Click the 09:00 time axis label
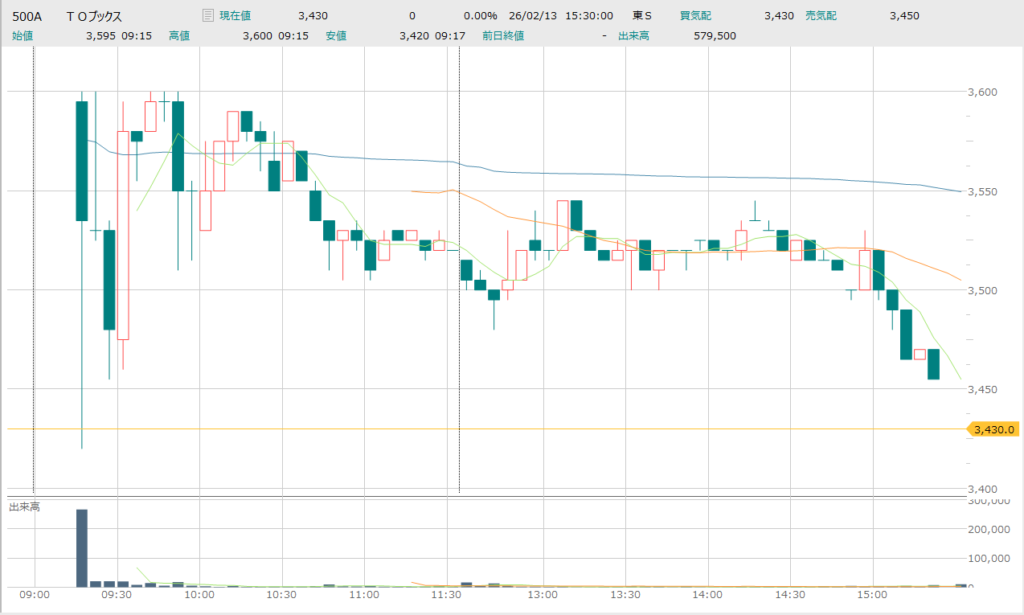Viewport: 1024px width, 615px height. tap(35, 596)
